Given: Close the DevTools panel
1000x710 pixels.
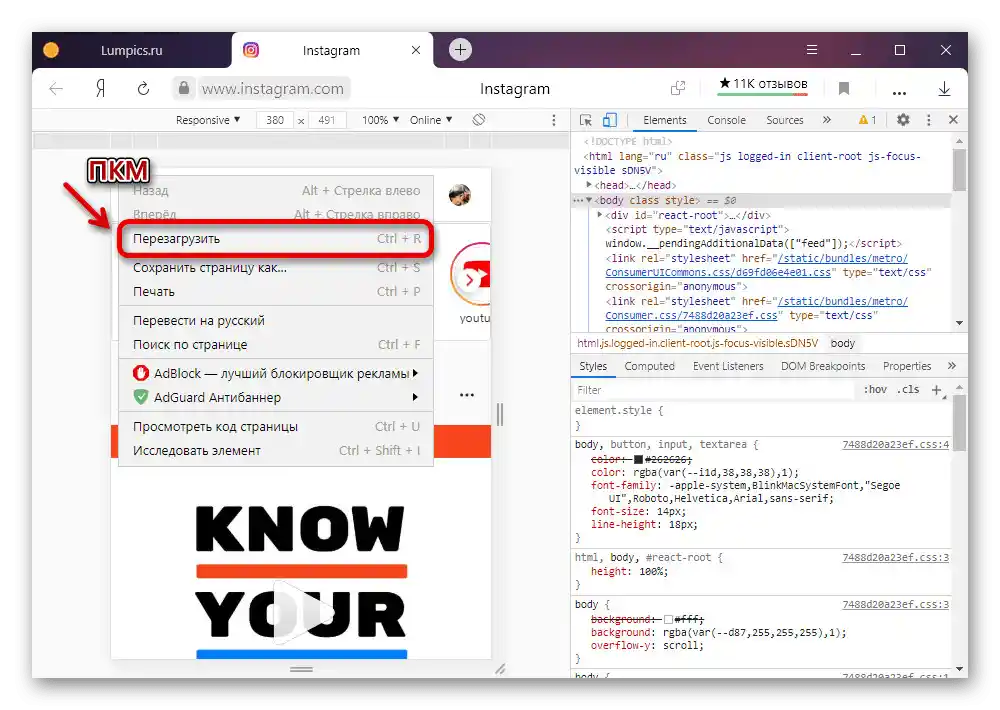Looking at the screenshot, I should (953, 119).
